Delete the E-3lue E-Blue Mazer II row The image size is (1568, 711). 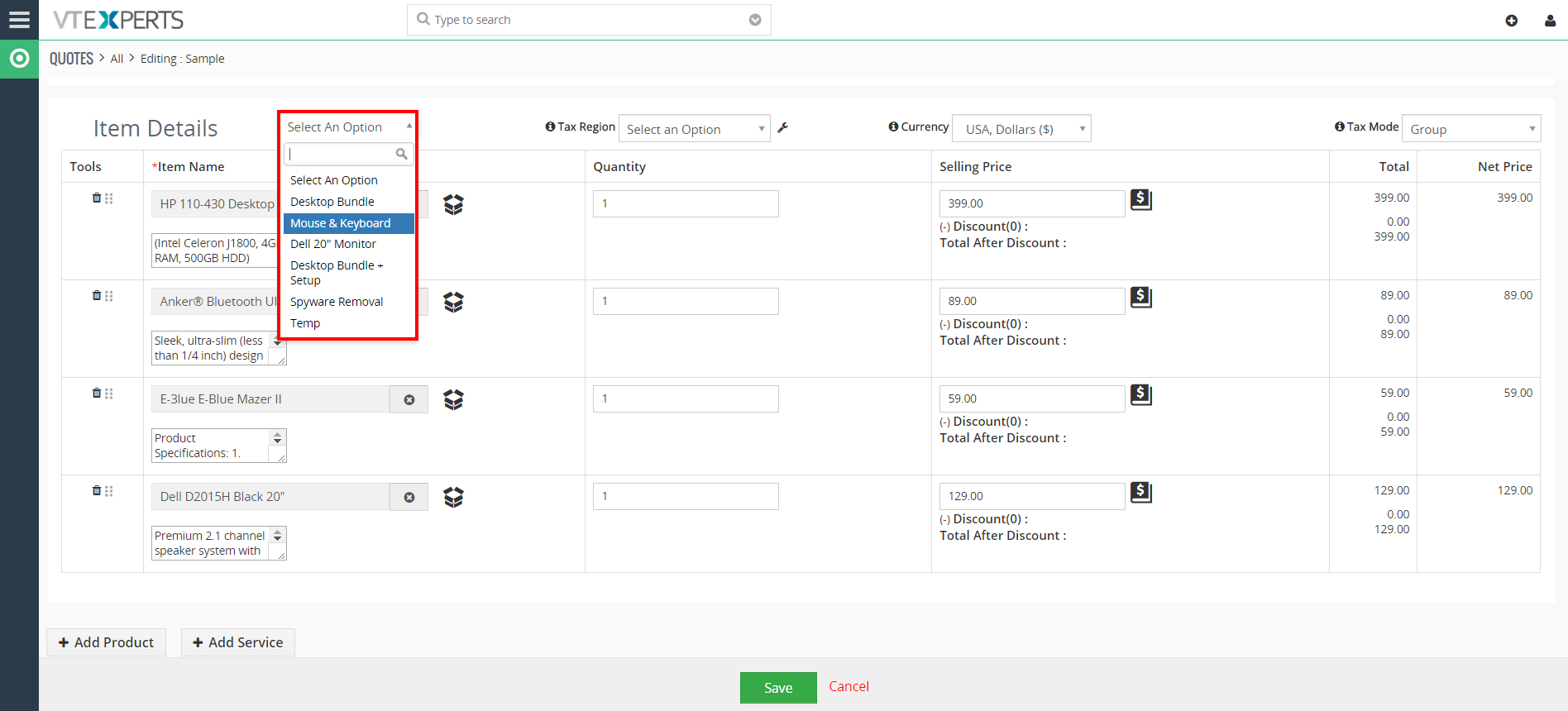(97, 393)
